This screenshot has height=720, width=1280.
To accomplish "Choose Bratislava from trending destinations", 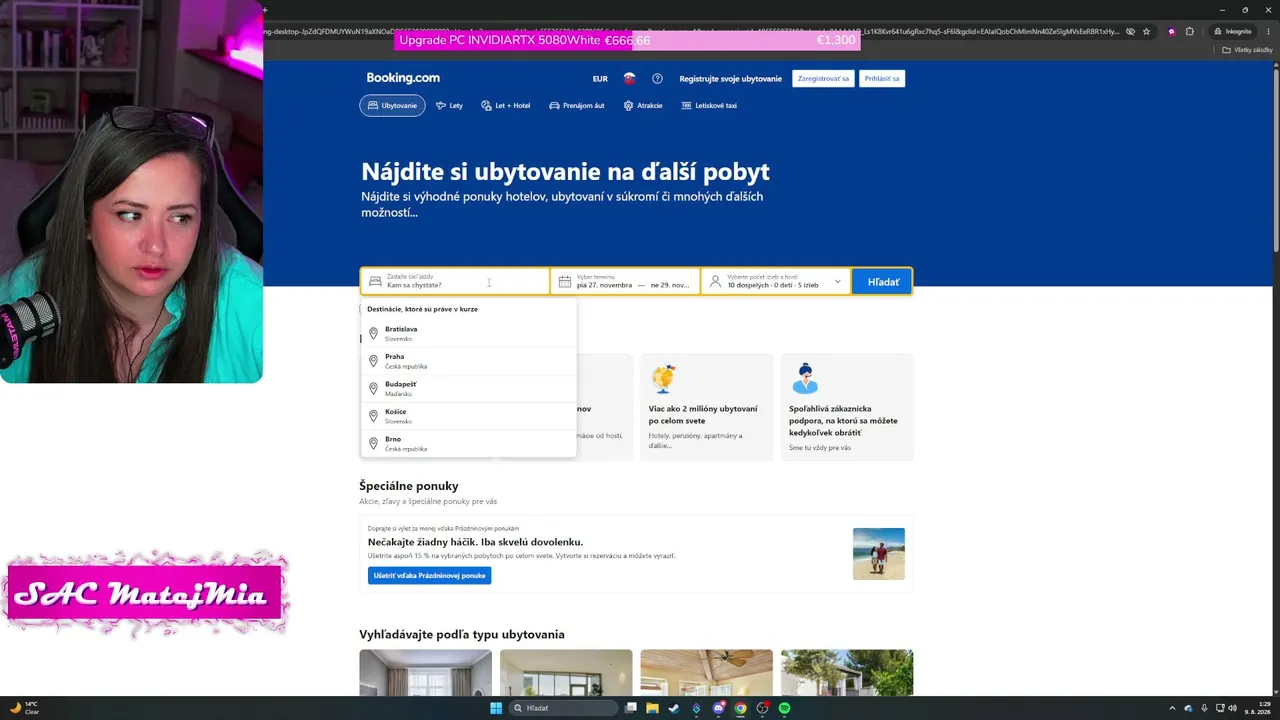I will 468,333.
